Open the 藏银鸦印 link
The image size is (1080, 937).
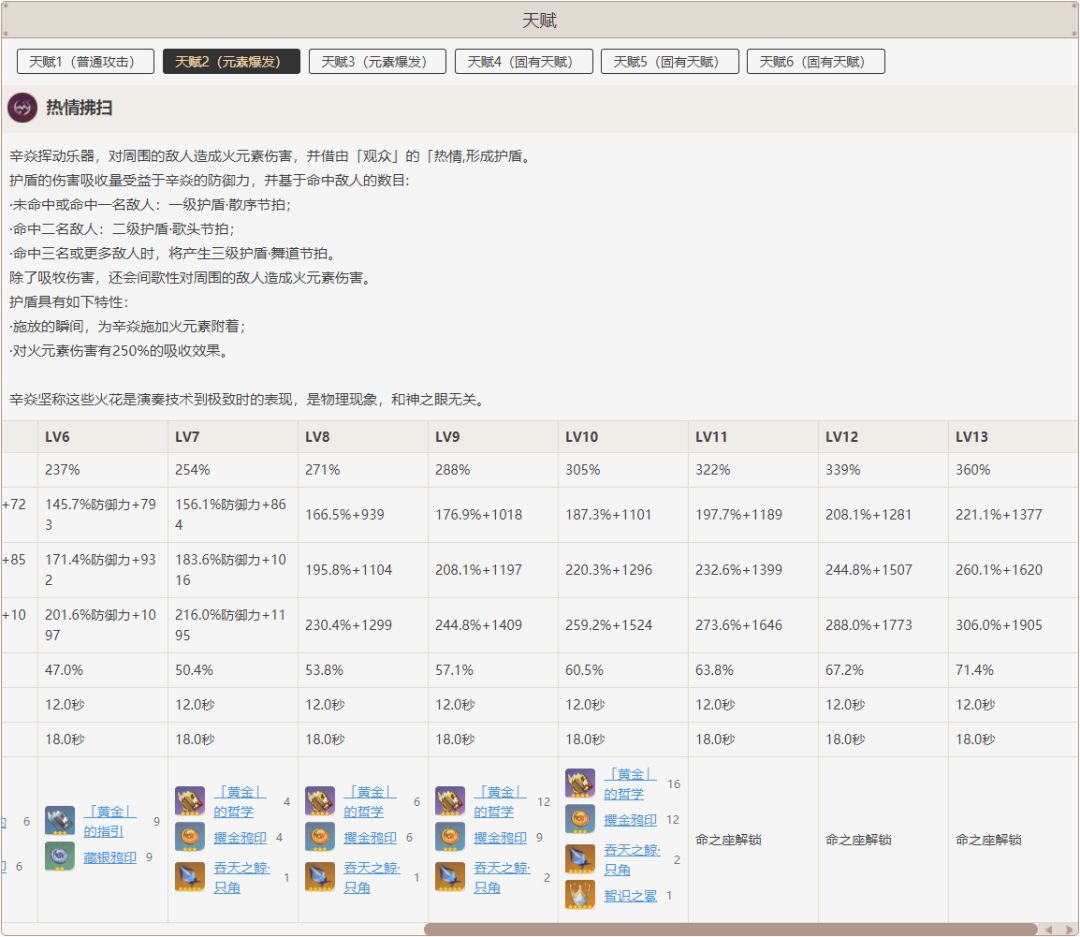tap(110, 857)
